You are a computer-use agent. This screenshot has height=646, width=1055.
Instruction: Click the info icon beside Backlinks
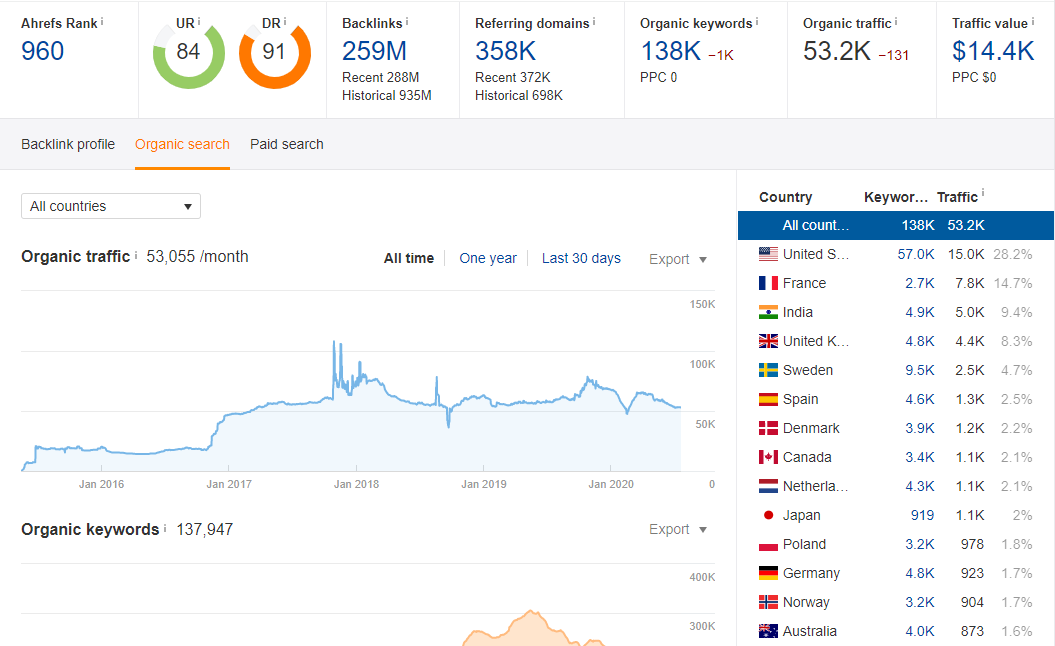(407, 21)
